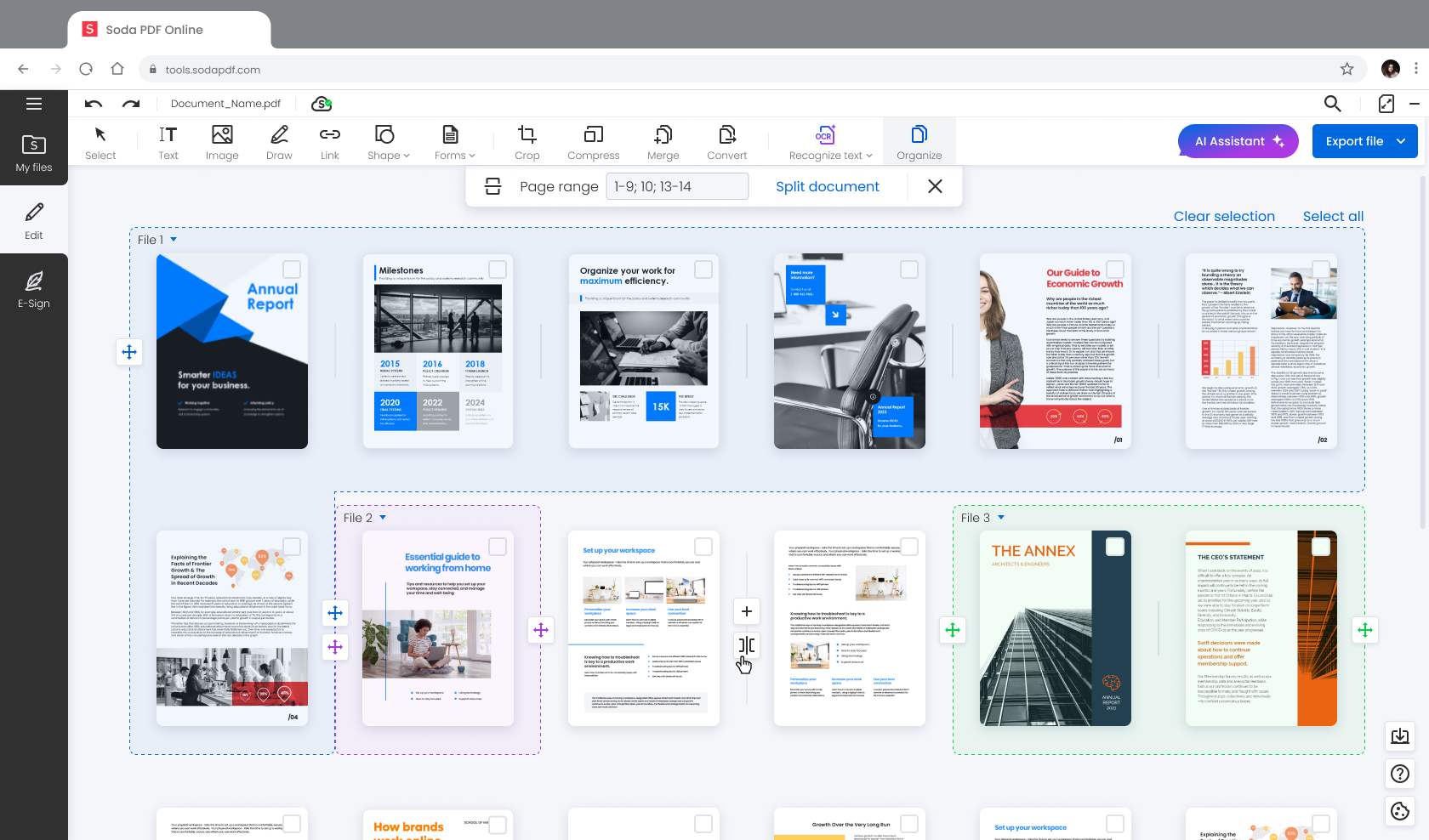This screenshot has height=840, width=1429.
Task: Switch to the E-Sign sidebar tab
Action: pyautogui.click(x=34, y=289)
